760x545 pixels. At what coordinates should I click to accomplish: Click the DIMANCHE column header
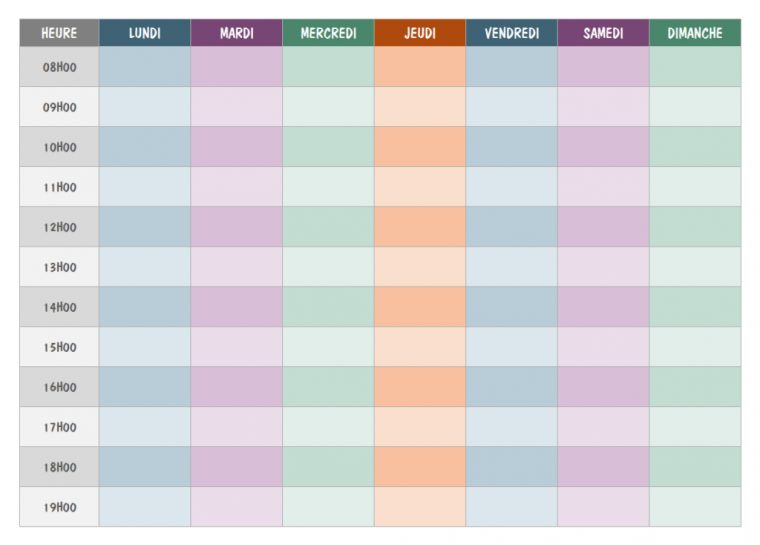pyautogui.click(x=695, y=33)
